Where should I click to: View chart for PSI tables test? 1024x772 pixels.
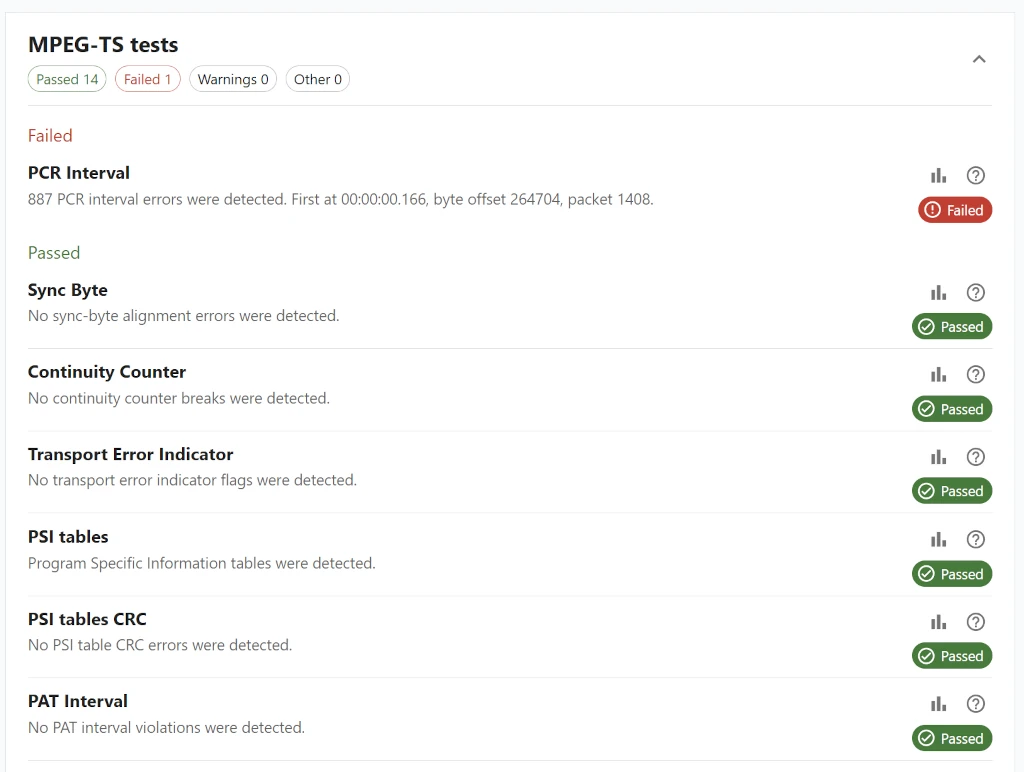(938, 540)
